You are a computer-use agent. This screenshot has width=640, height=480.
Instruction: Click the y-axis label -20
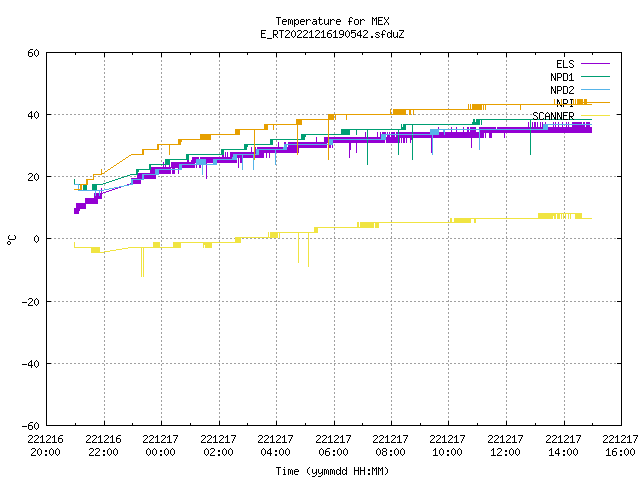point(31,302)
